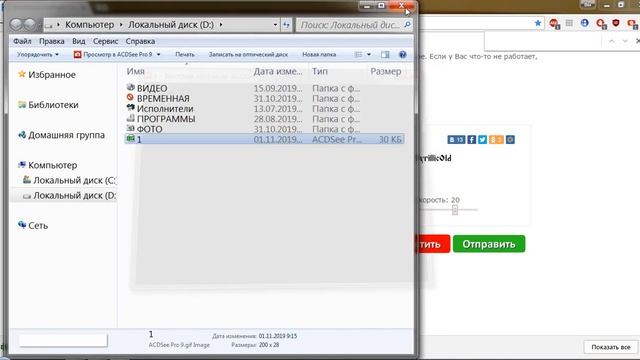The height and width of the screenshot is (360, 640).
Task: Select Локальный диск (C:) in navigation pane
Action: click(x=74, y=180)
